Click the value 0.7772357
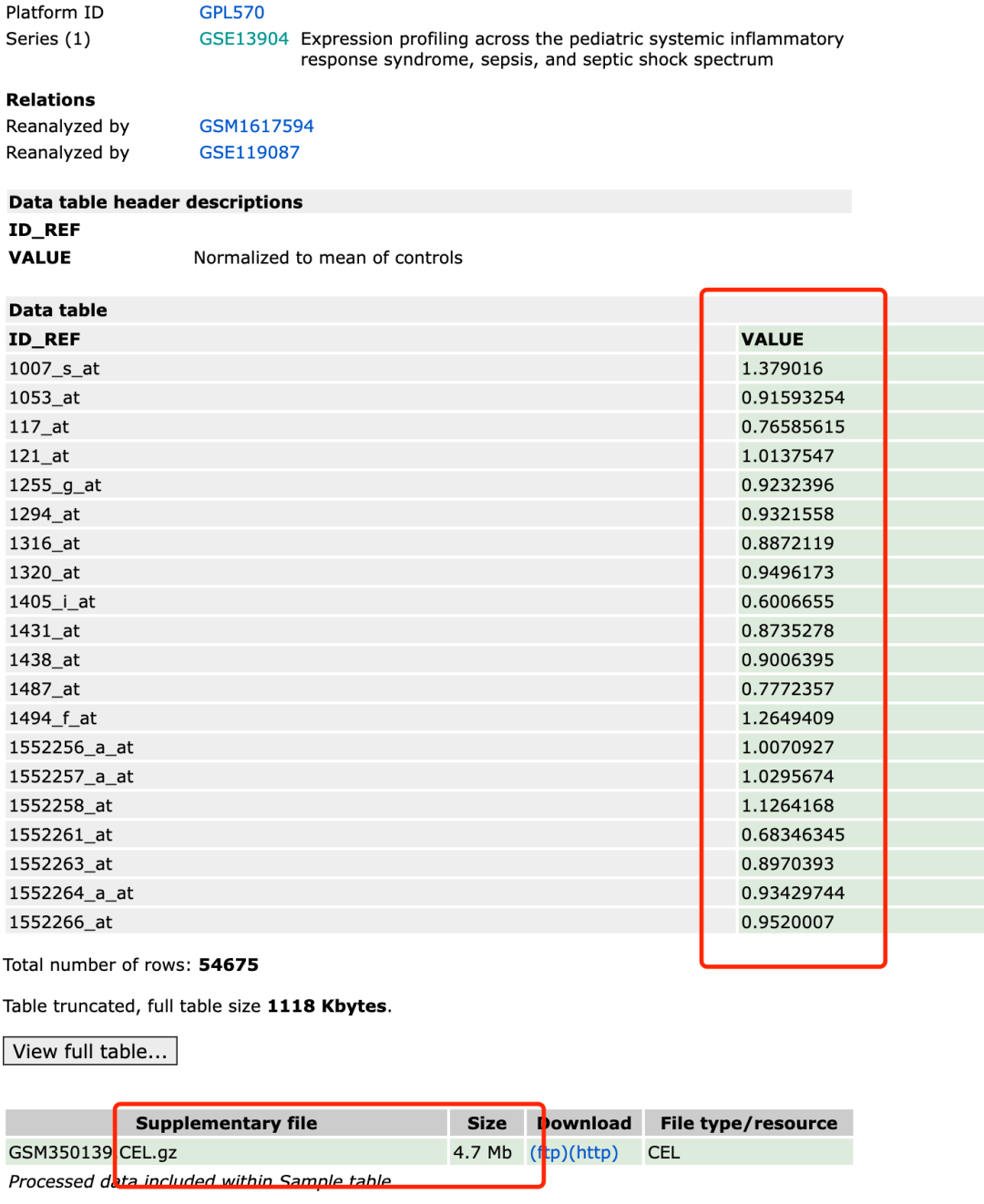The image size is (984, 1204). [788, 689]
